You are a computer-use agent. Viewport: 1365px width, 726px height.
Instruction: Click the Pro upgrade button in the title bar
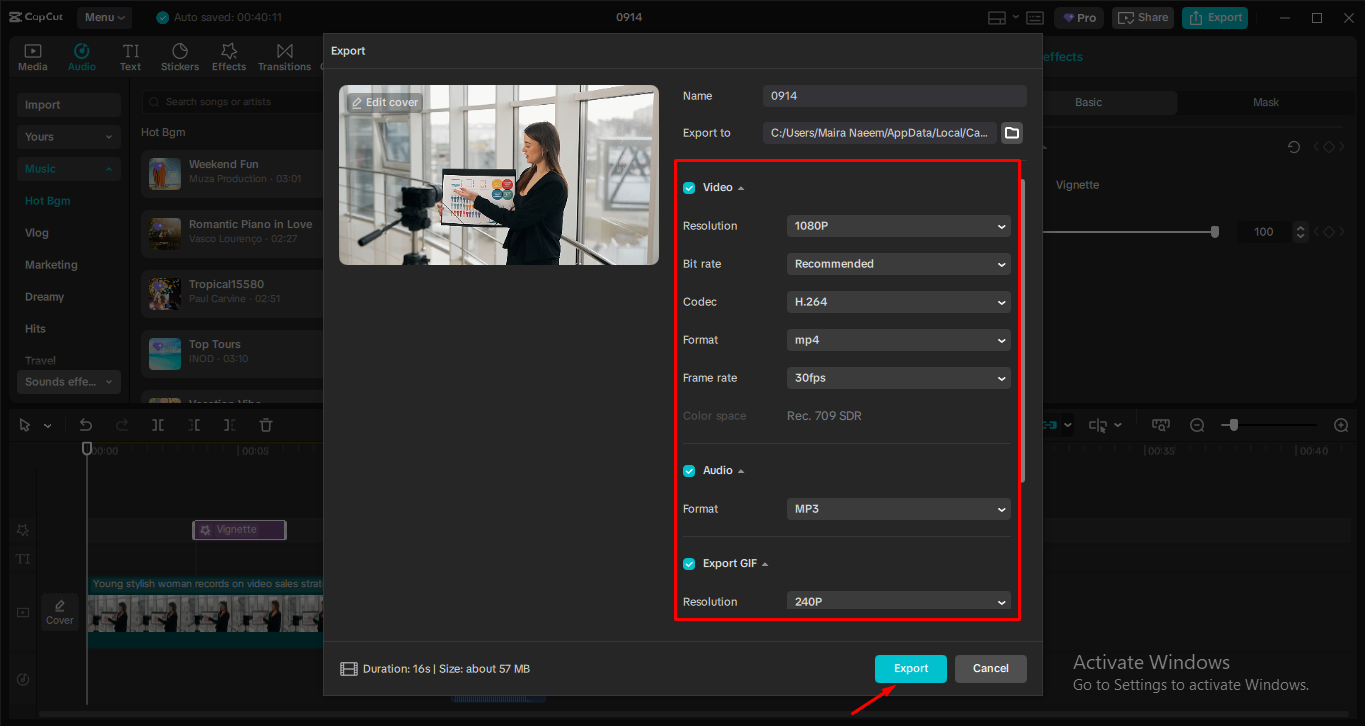click(x=1079, y=18)
